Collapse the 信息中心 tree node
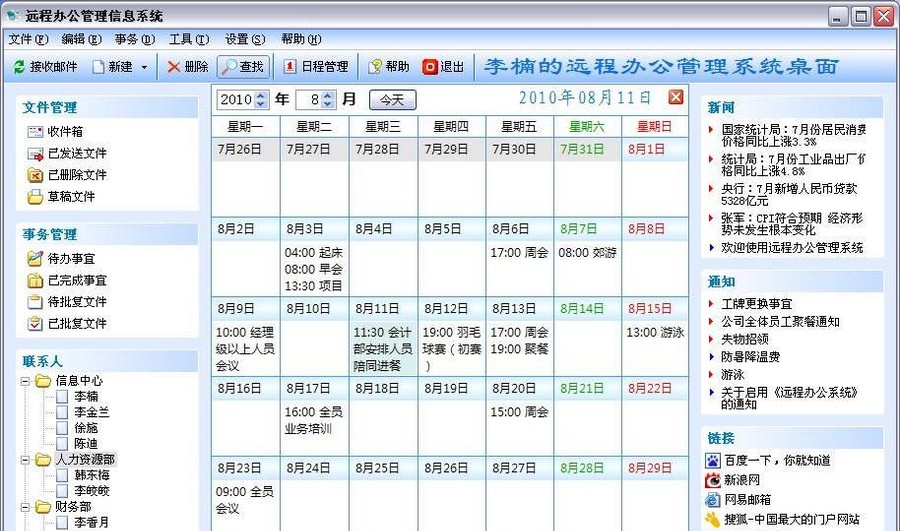900x531 pixels. pyautogui.click(x=25, y=381)
